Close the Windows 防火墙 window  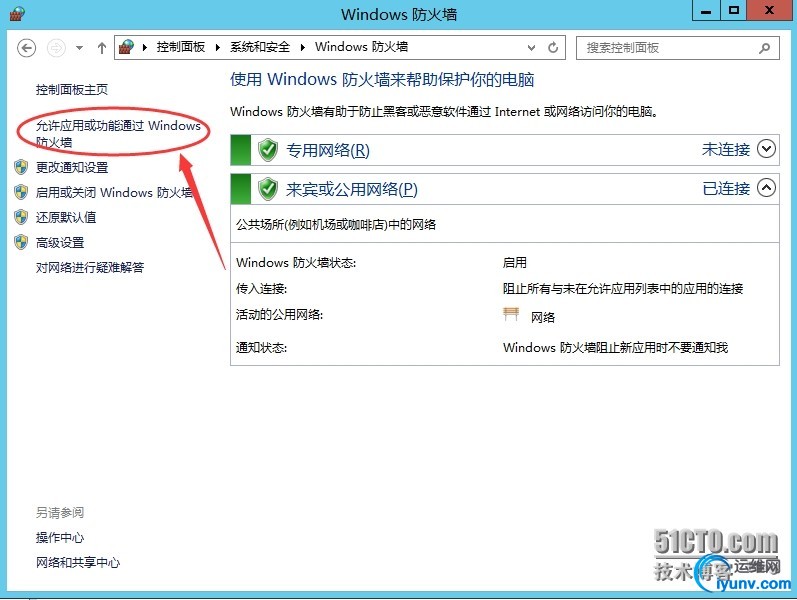click(770, 11)
